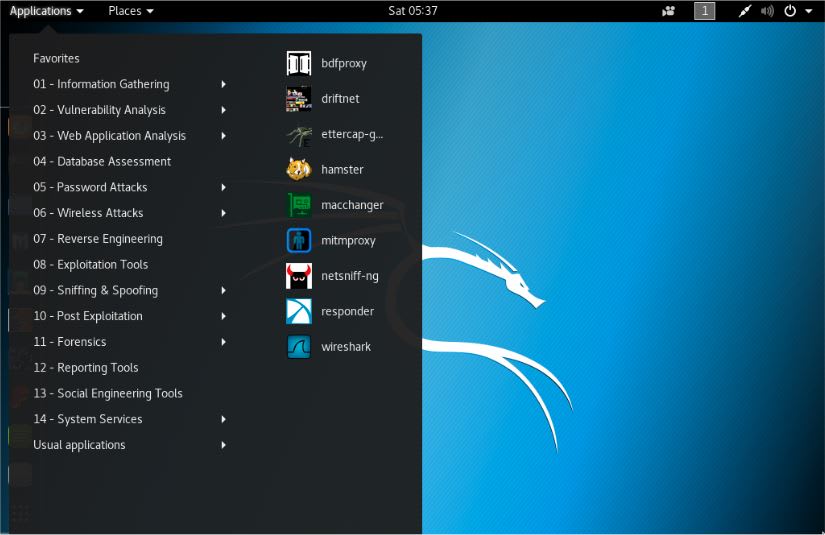Click the ettercap spider icon
825x535 pixels.
coord(299,135)
